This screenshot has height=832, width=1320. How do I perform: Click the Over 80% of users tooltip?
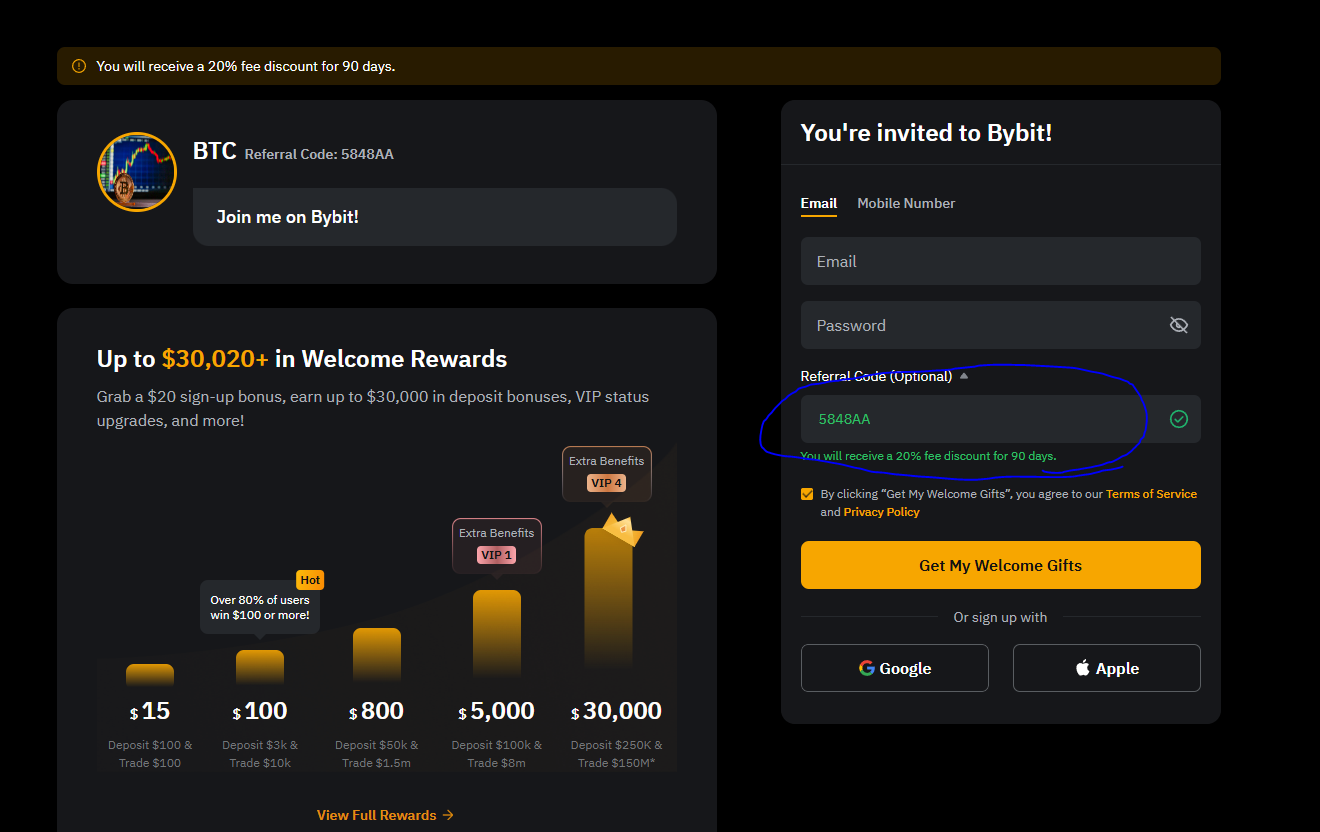click(x=260, y=607)
